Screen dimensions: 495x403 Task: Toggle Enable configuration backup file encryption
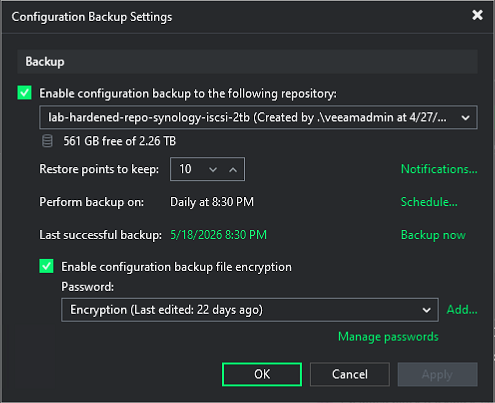tap(46, 266)
